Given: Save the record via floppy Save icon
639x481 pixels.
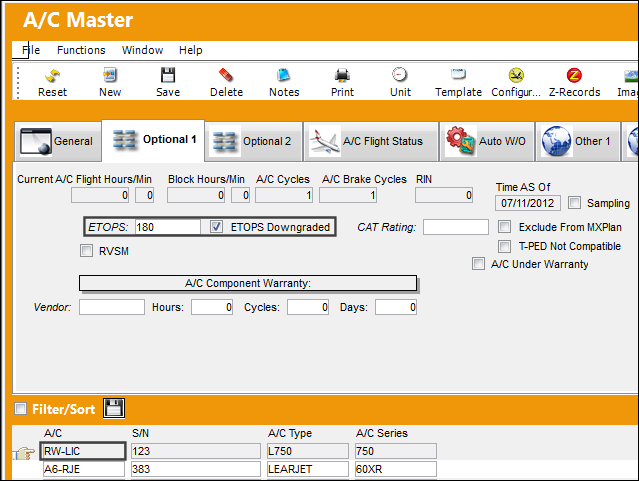Looking at the screenshot, I should point(168,75).
